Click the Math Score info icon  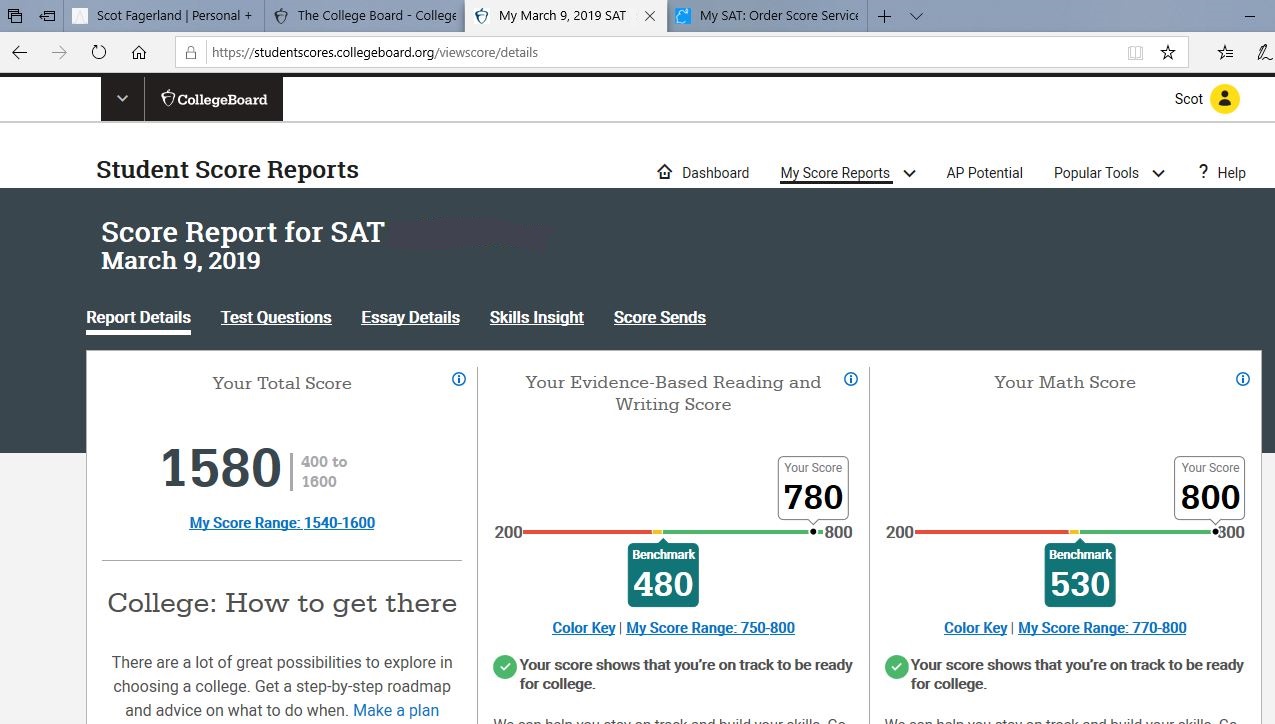point(1243,379)
